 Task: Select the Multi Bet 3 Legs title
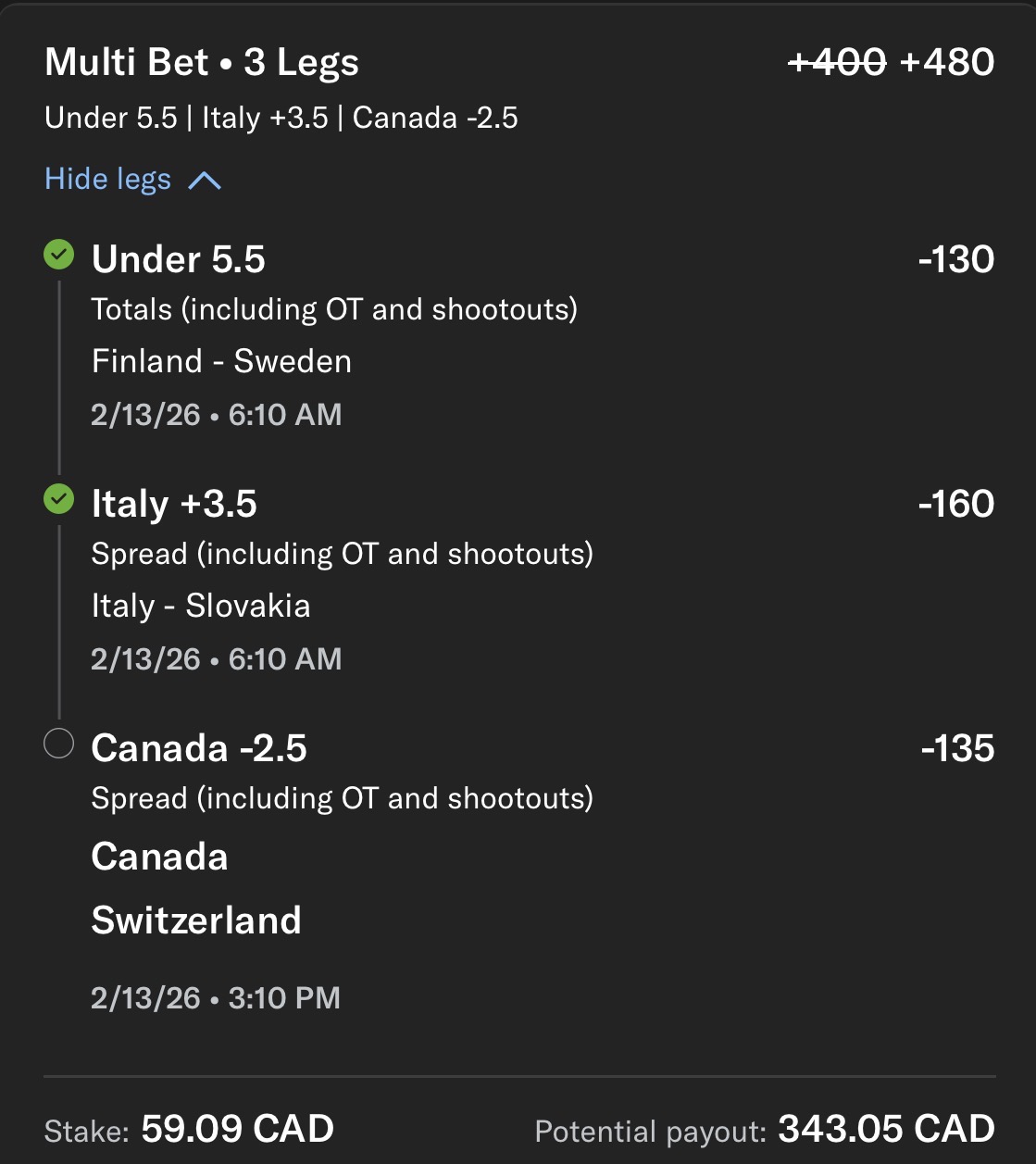pyautogui.click(x=202, y=63)
